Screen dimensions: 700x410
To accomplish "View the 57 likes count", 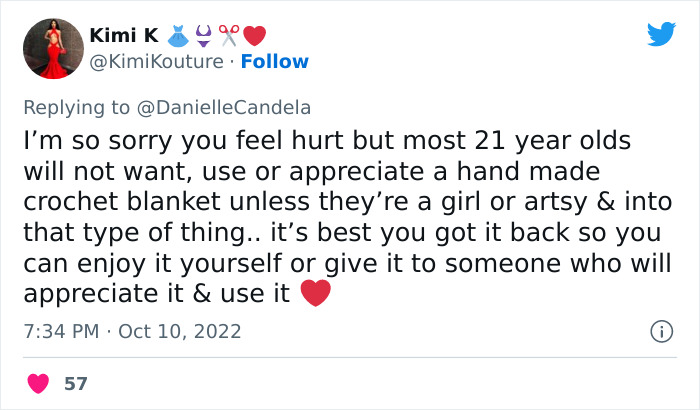I will tap(74, 383).
